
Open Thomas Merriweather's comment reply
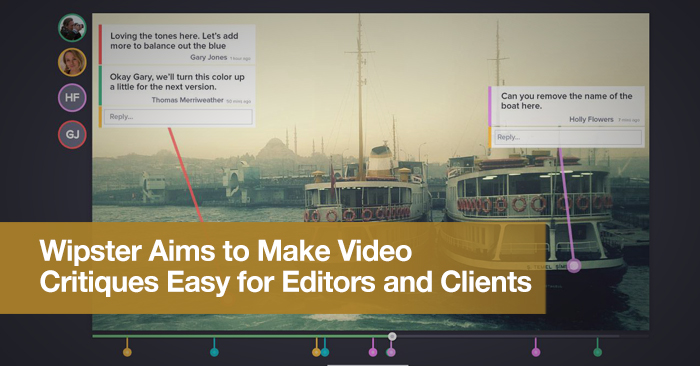pos(177,86)
